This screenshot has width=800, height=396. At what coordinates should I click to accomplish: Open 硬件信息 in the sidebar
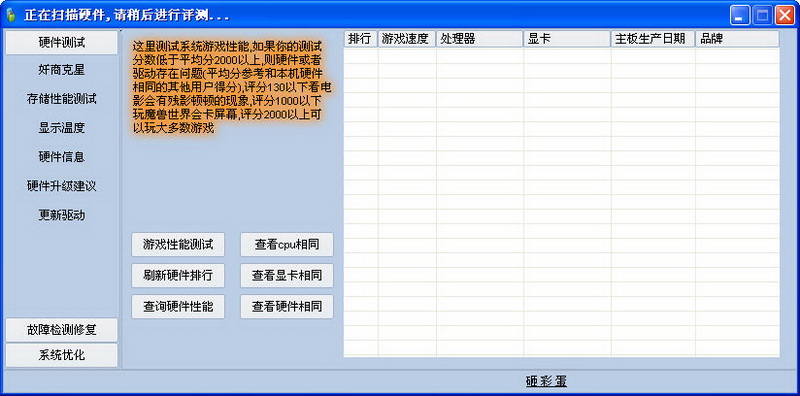[61, 157]
